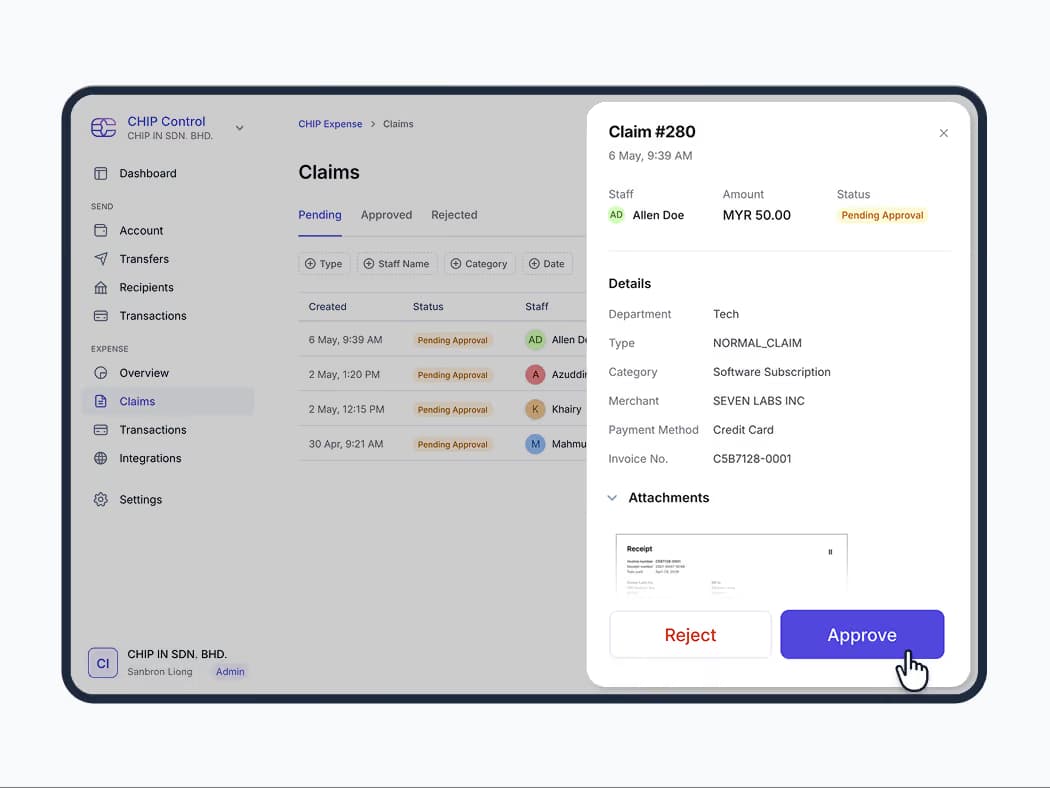
Task: Click Pending Approval badge in Khairy's row
Action: tap(453, 409)
